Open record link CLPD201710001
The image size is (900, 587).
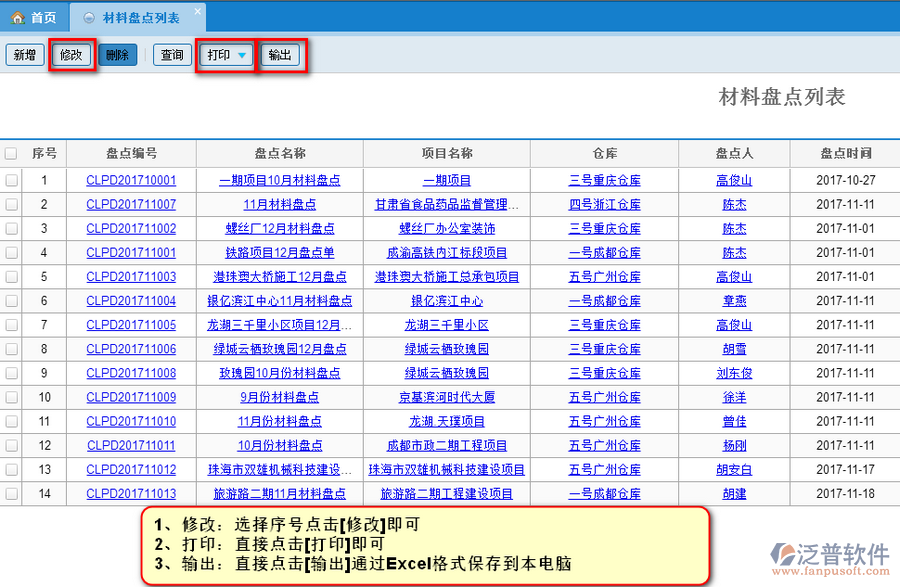pyautogui.click(x=131, y=181)
